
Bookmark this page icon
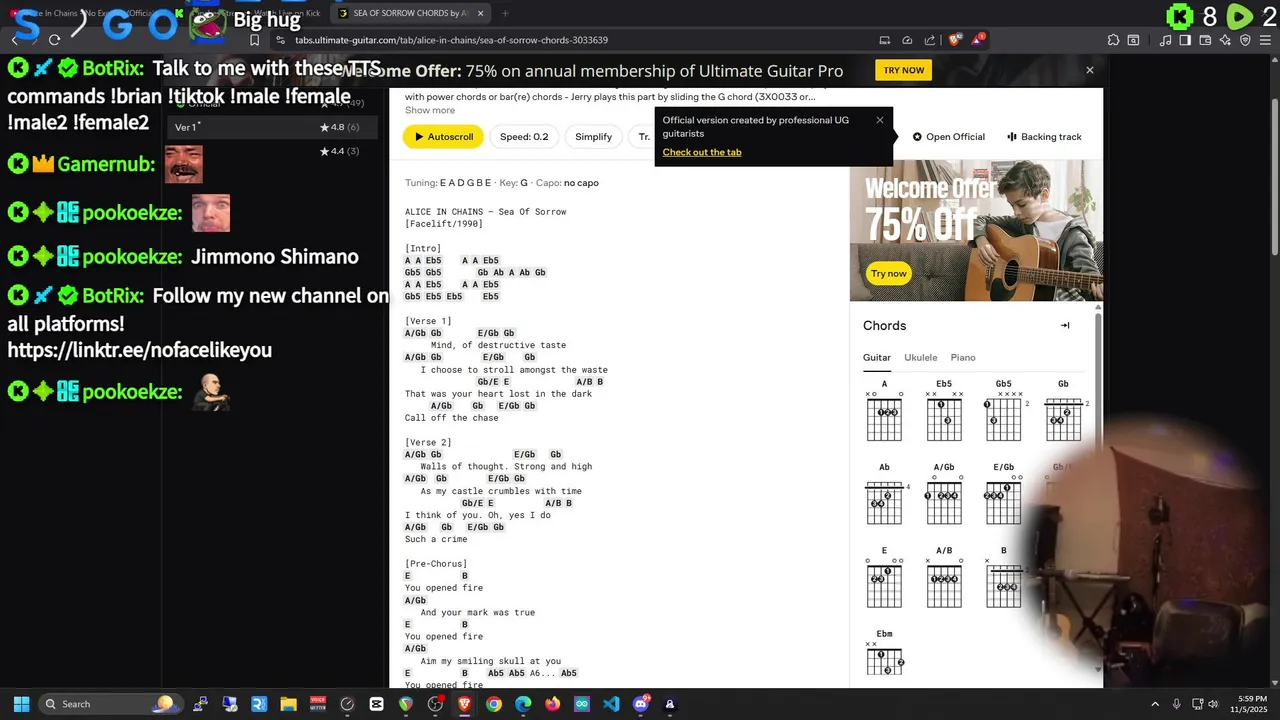[254, 40]
